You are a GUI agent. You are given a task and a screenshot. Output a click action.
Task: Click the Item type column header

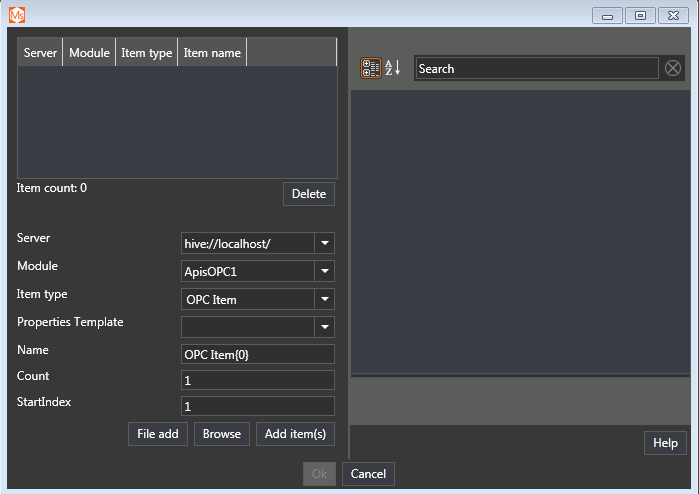tap(146, 53)
